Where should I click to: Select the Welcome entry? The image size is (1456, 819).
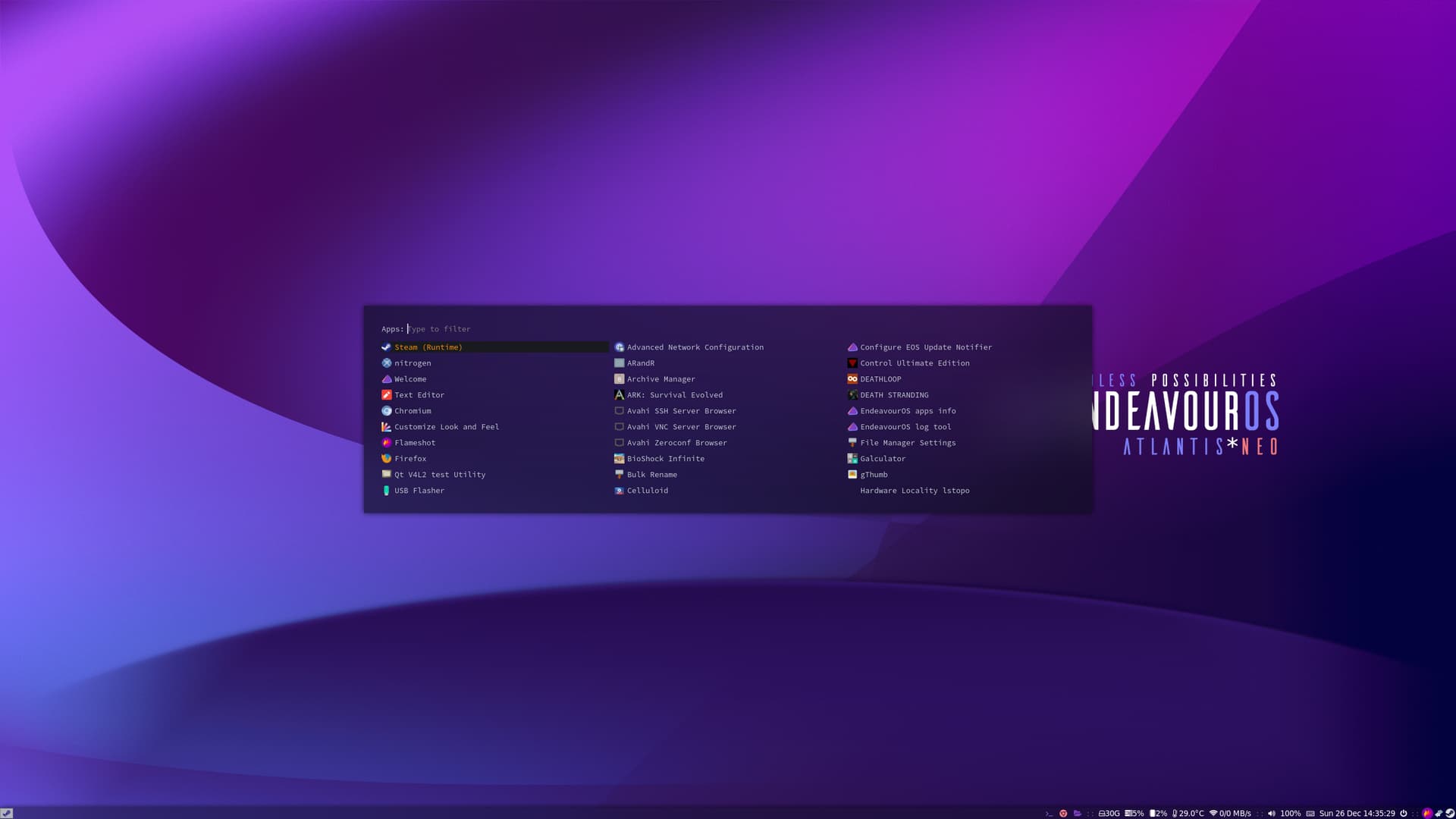[494, 379]
